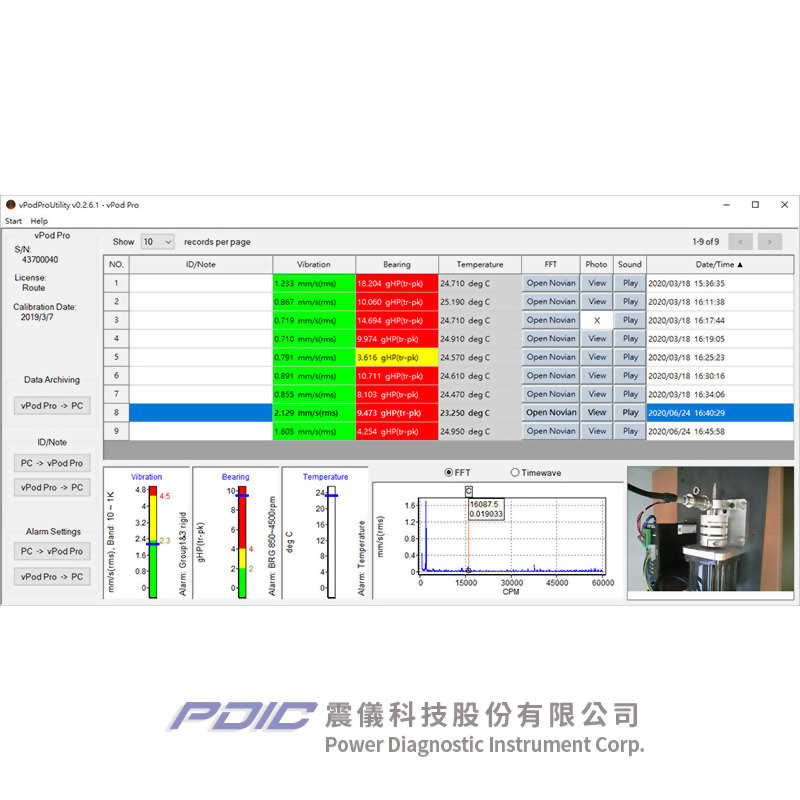Click Alarm Settings PC -> vPod Pro button

(x=50, y=551)
